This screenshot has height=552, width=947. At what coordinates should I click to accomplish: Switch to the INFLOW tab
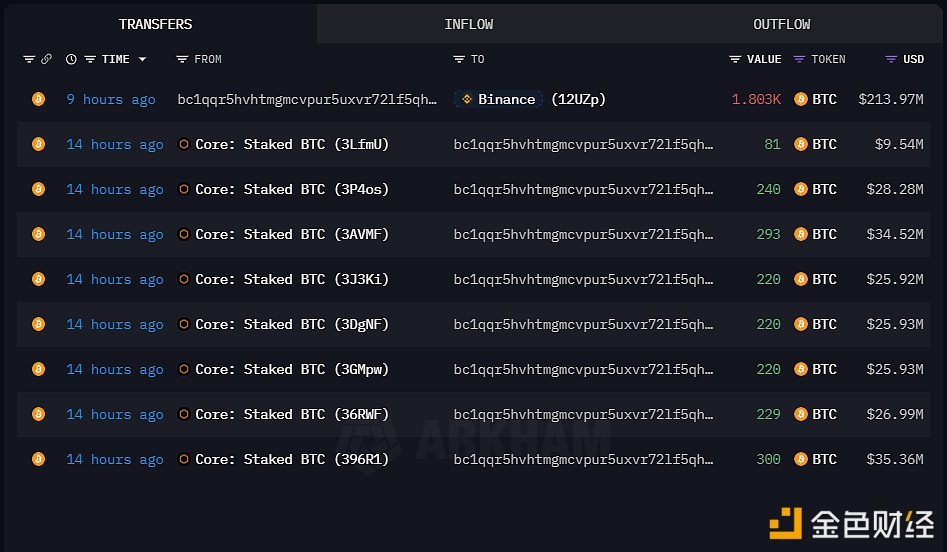tap(469, 24)
